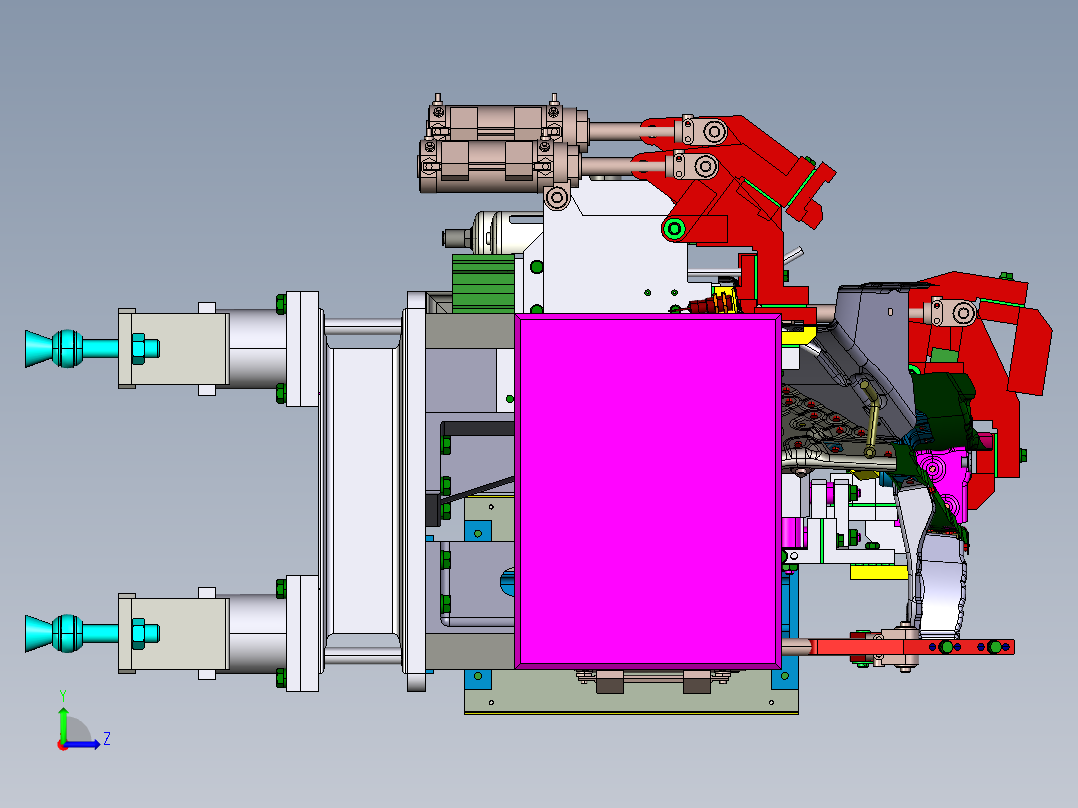Click the Y label on the triad

coord(63,695)
